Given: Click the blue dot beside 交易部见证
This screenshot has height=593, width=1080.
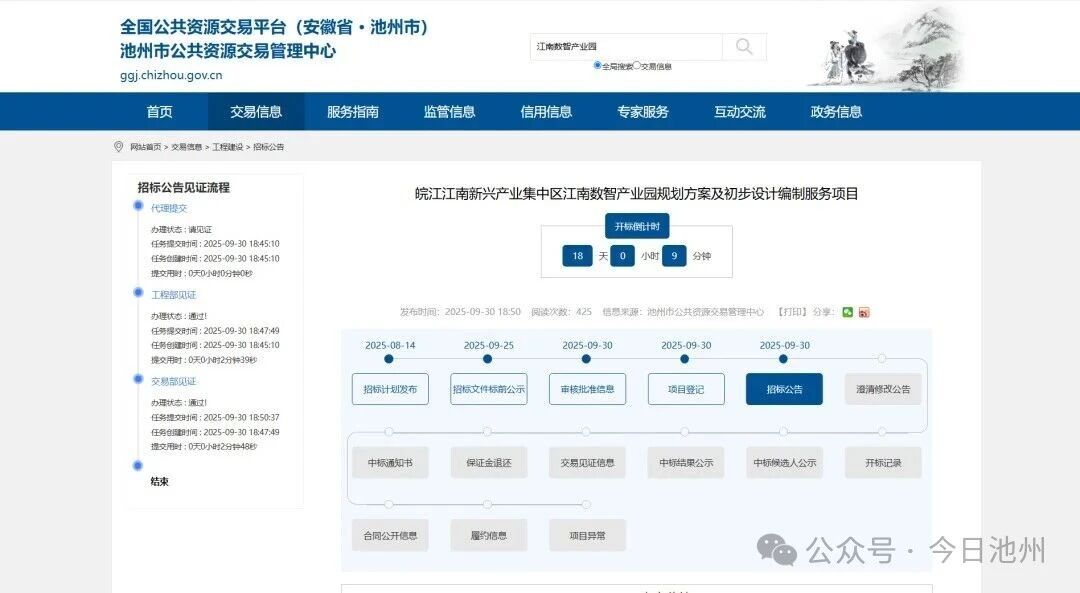Looking at the screenshot, I should pos(138,379).
